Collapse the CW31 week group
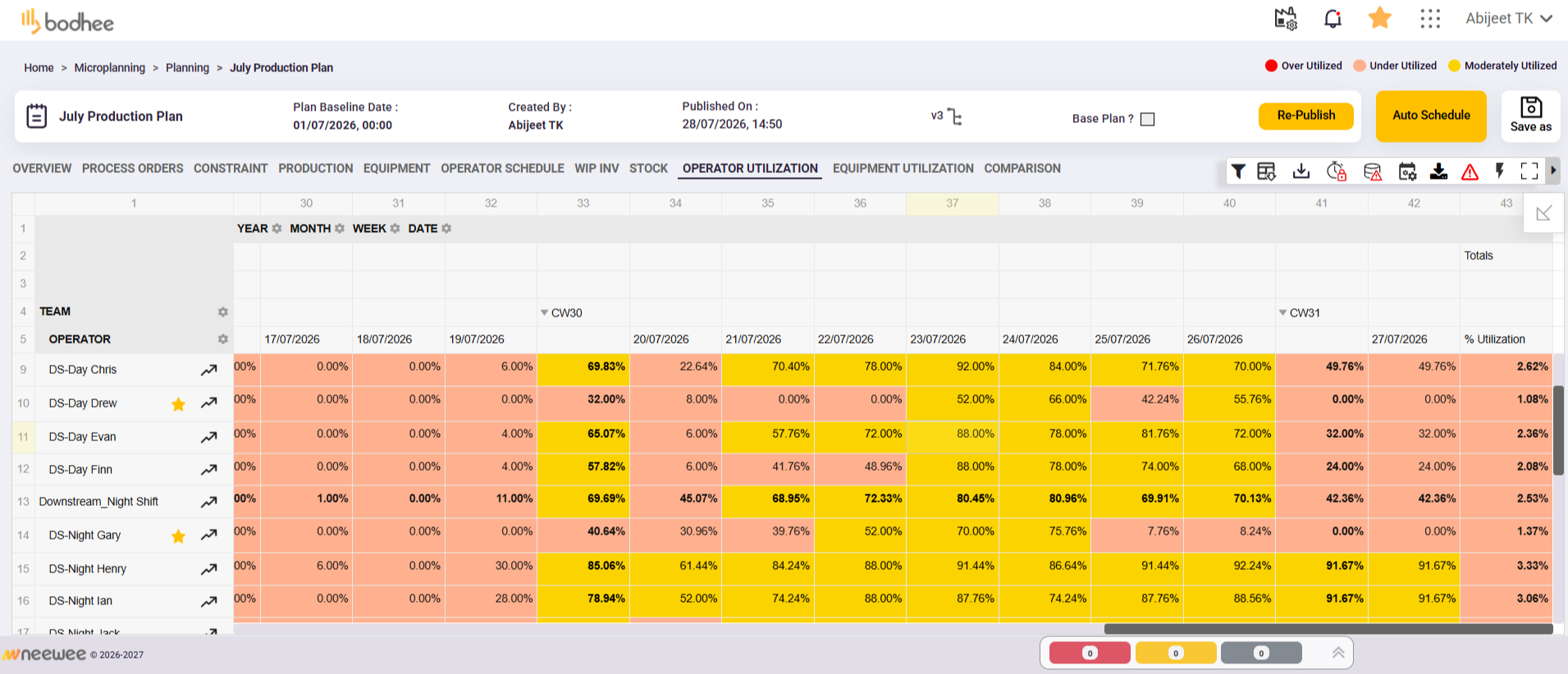 tap(1282, 312)
